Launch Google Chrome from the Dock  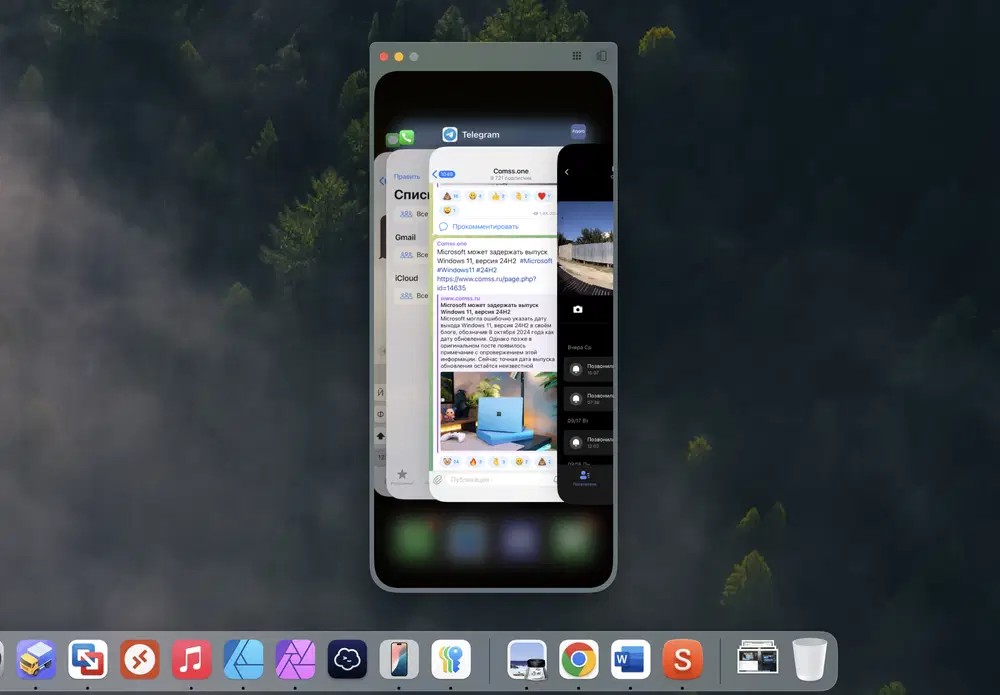(x=578, y=659)
